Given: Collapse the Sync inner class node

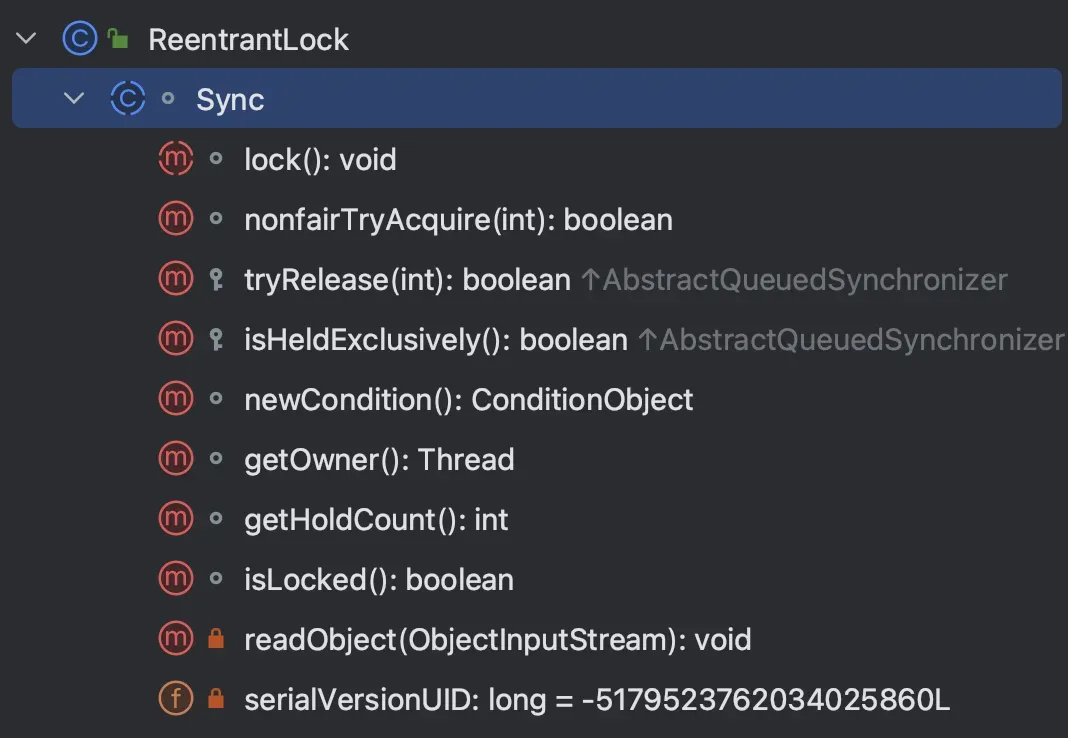Looking at the screenshot, I should point(74,99).
